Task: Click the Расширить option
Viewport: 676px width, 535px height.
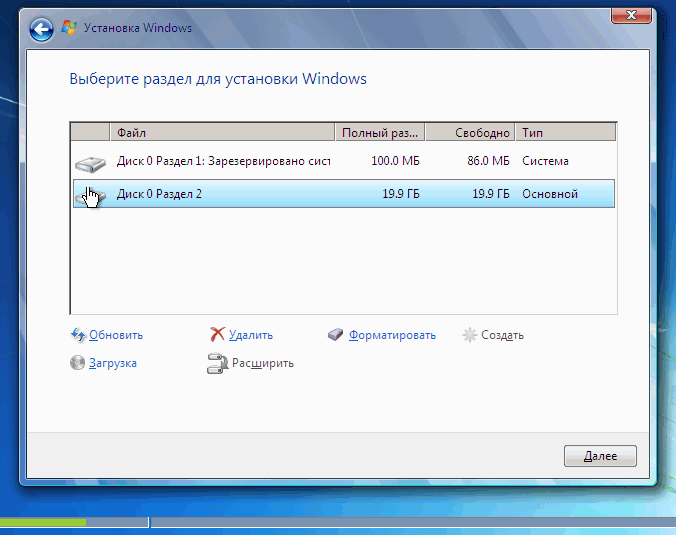Action: click(x=263, y=363)
